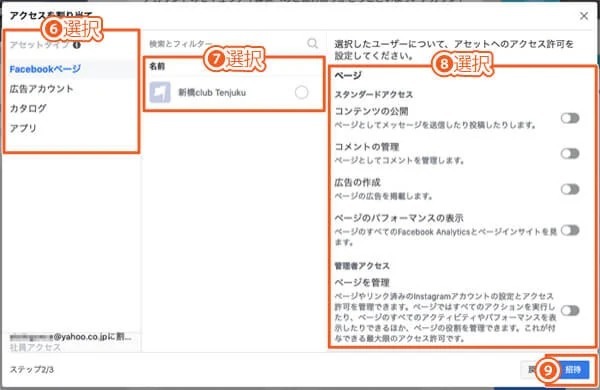
Task: Select the アプリ asset type
Action: click(23, 128)
